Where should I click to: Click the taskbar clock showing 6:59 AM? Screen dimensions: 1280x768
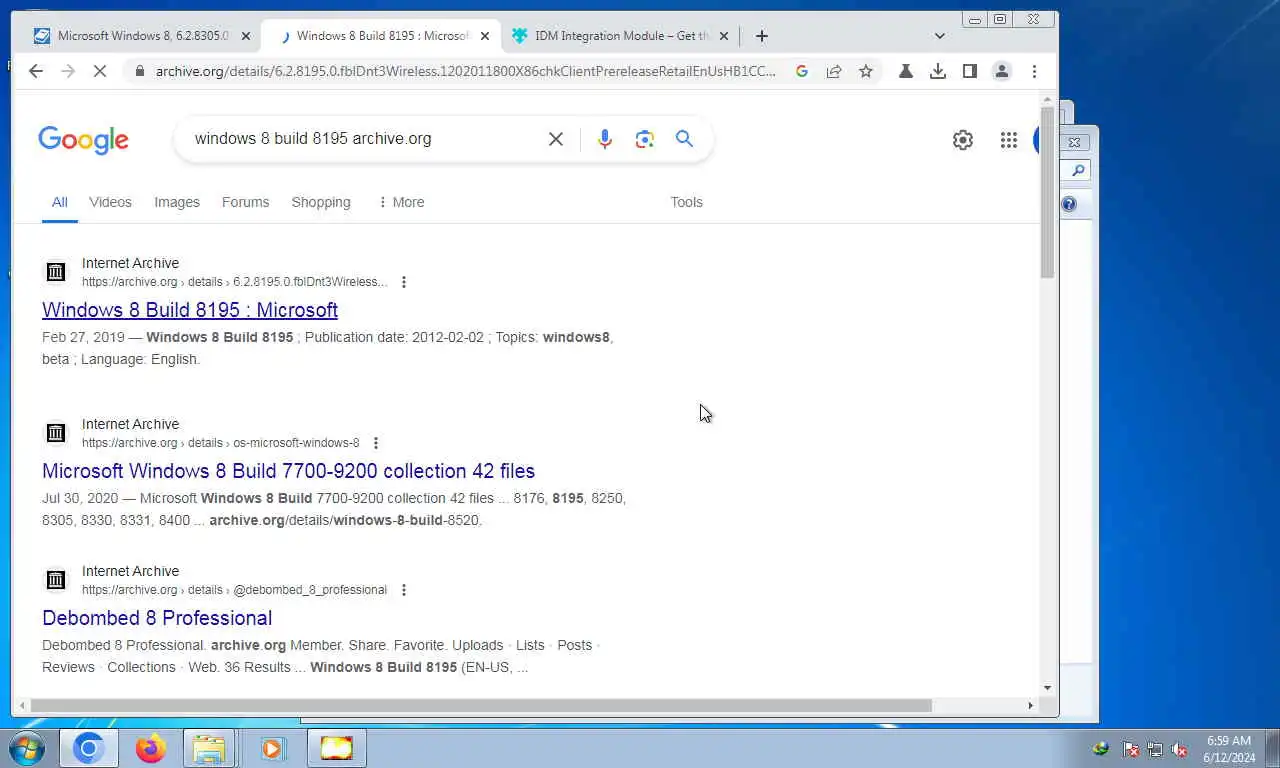click(x=1229, y=748)
